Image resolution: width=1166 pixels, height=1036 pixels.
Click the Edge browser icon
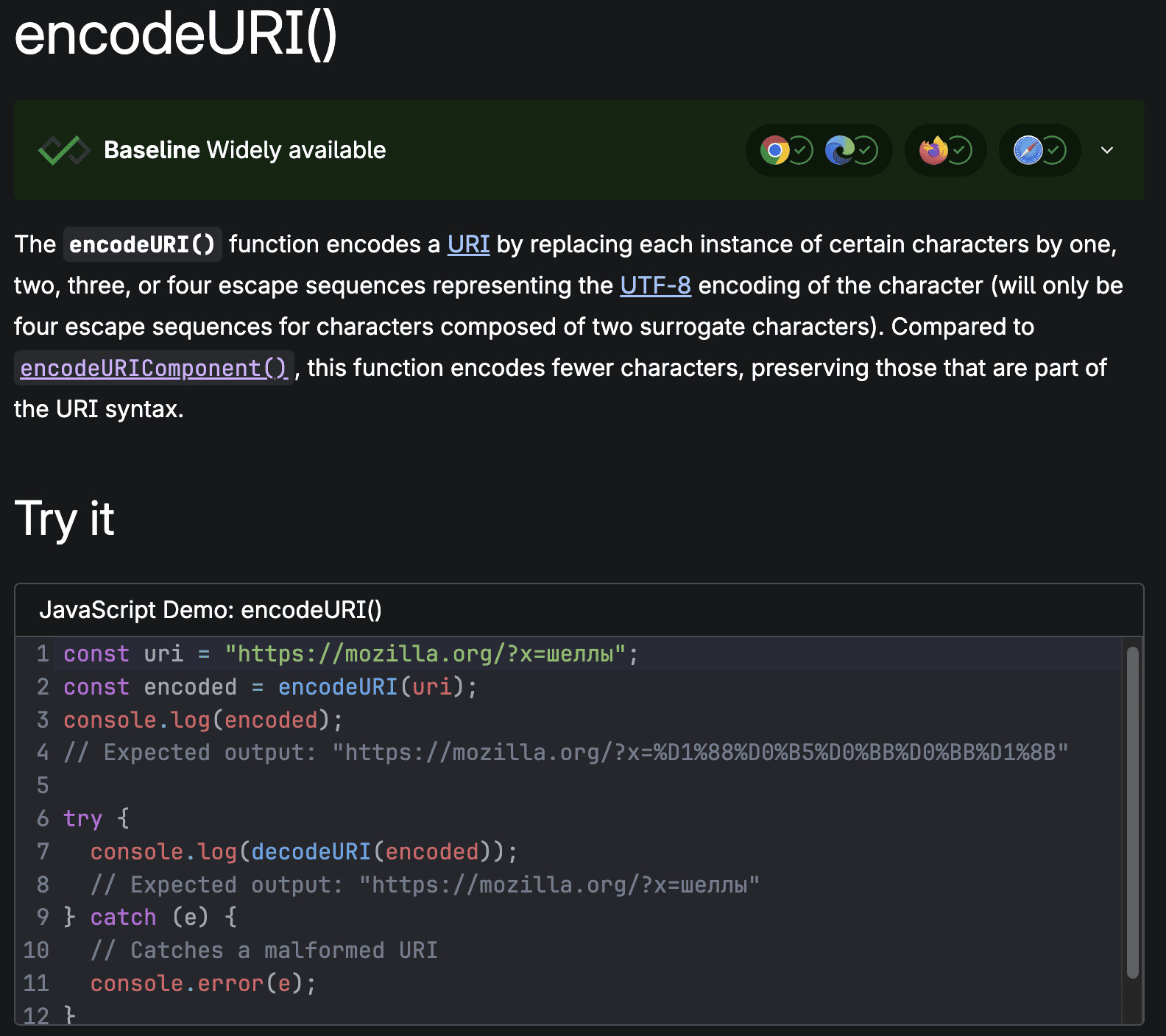(x=839, y=150)
